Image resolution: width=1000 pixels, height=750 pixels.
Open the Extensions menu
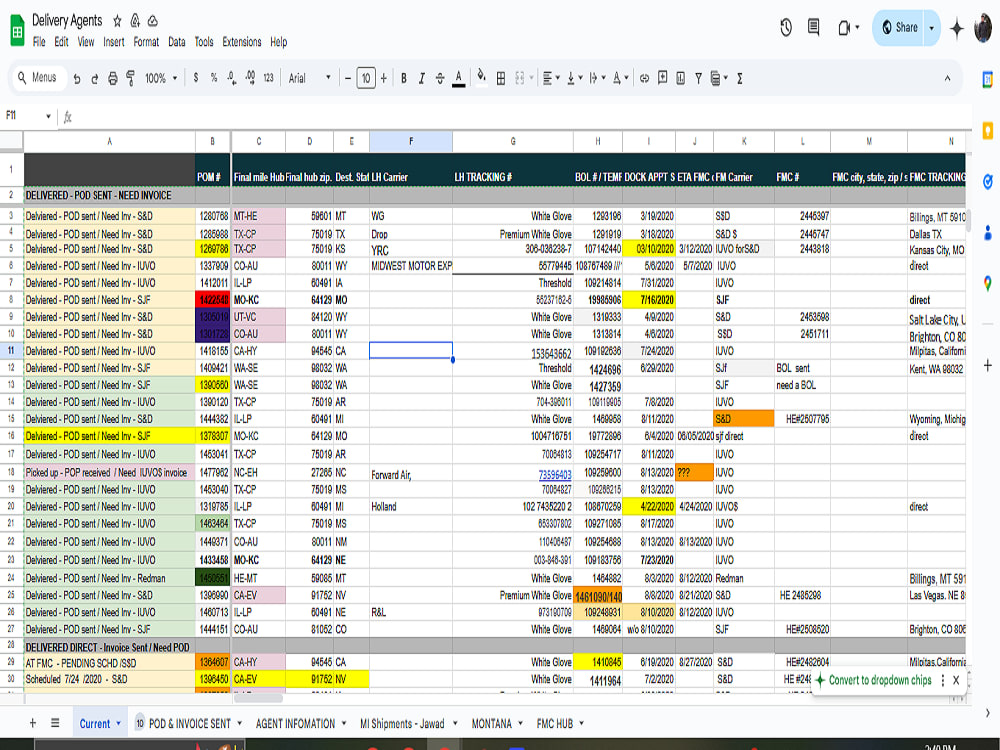pyautogui.click(x=242, y=42)
